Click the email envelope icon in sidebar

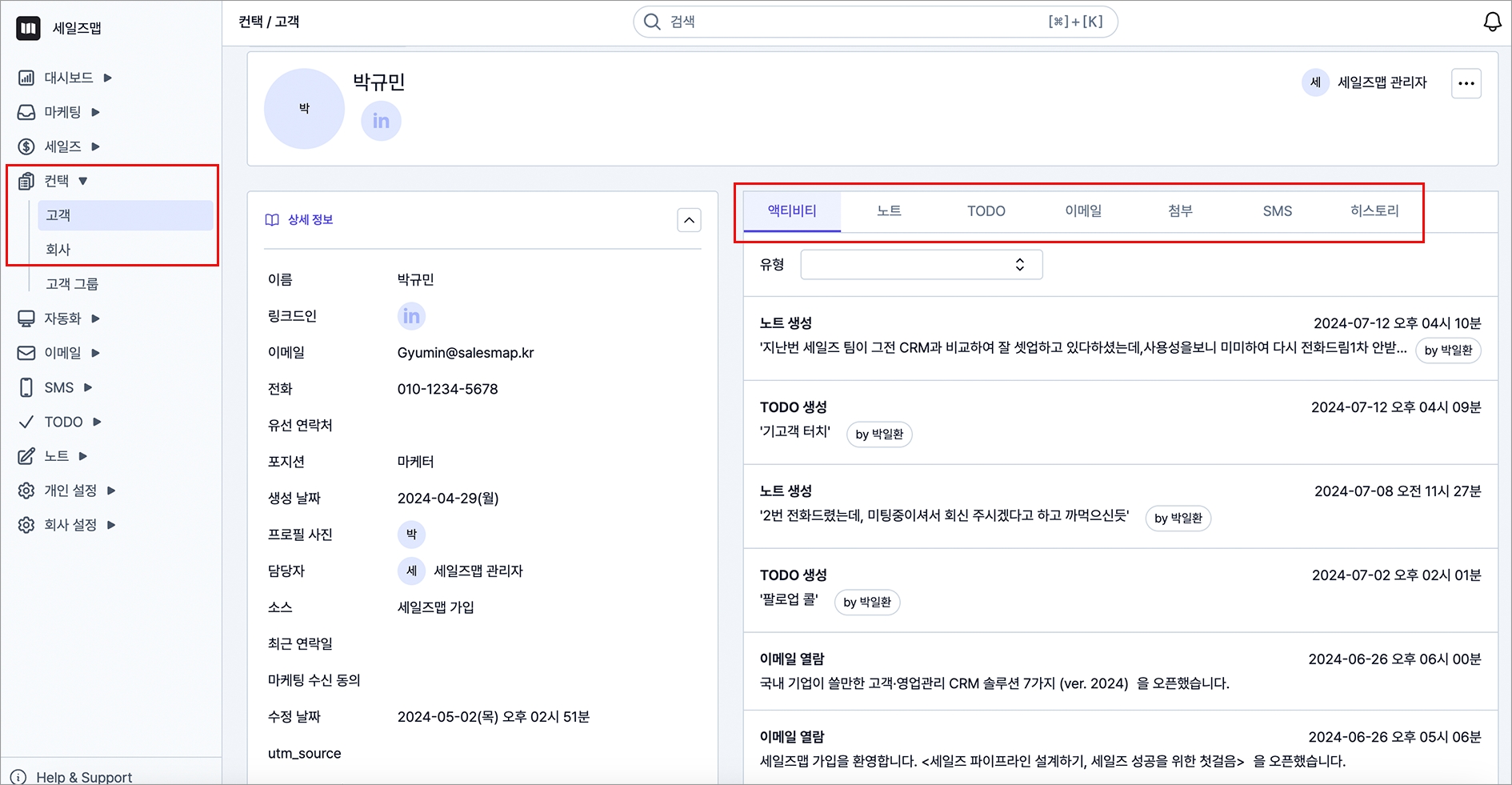pos(26,353)
